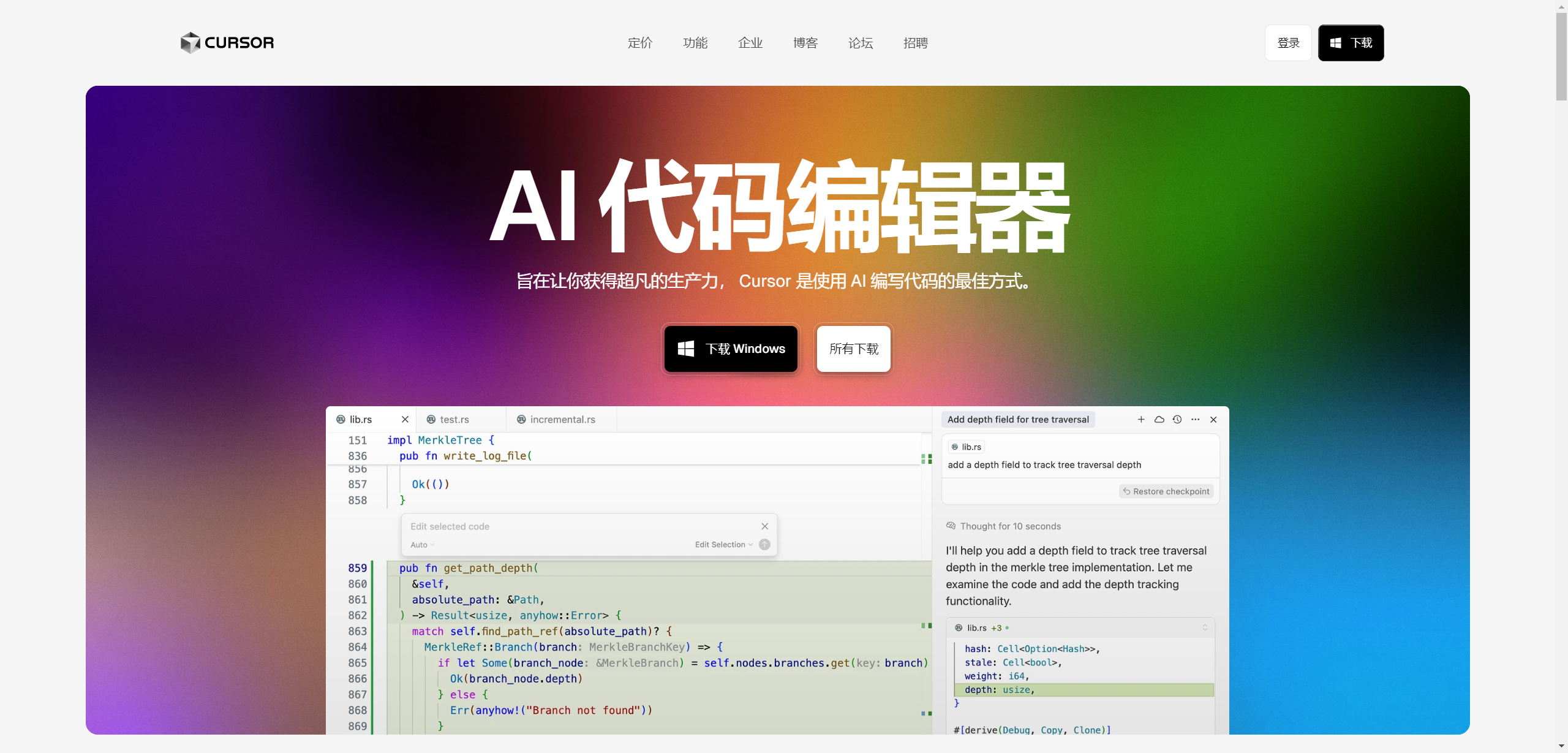Screen dimensions: 1568x753
Task: Click the plus icon for new chat
Action: 1141,420
